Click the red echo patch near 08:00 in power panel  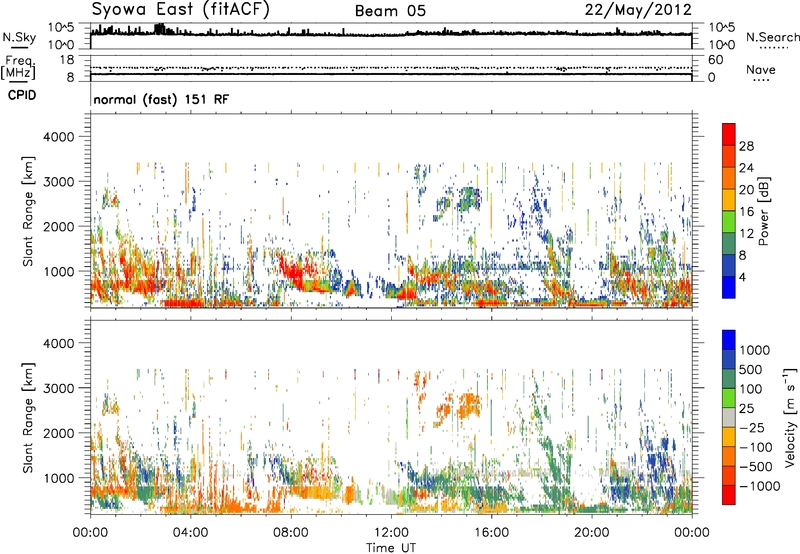[x=293, y=270]
